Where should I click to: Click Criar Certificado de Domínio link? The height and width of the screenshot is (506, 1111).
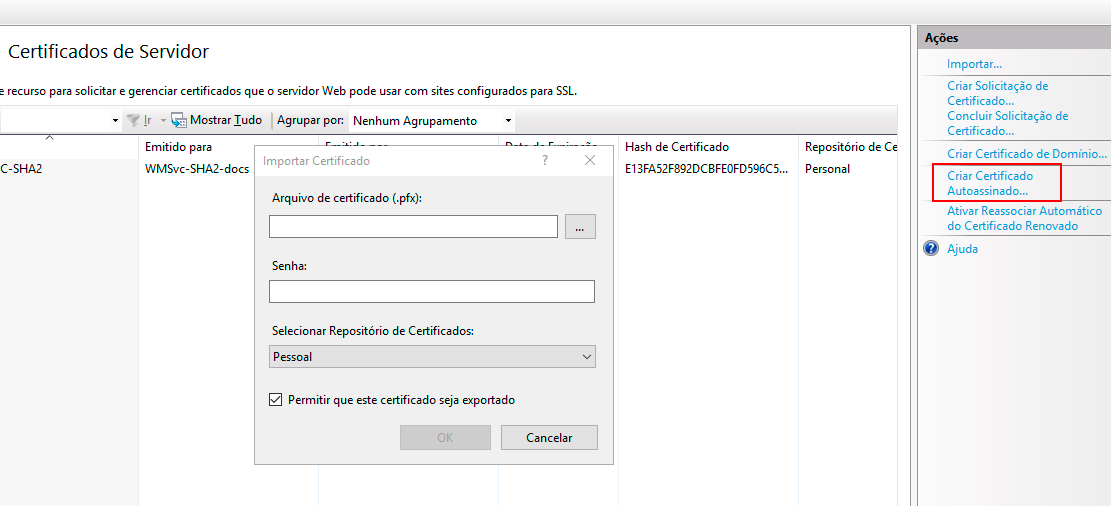pyautogui.click(x=1026, y=154)
